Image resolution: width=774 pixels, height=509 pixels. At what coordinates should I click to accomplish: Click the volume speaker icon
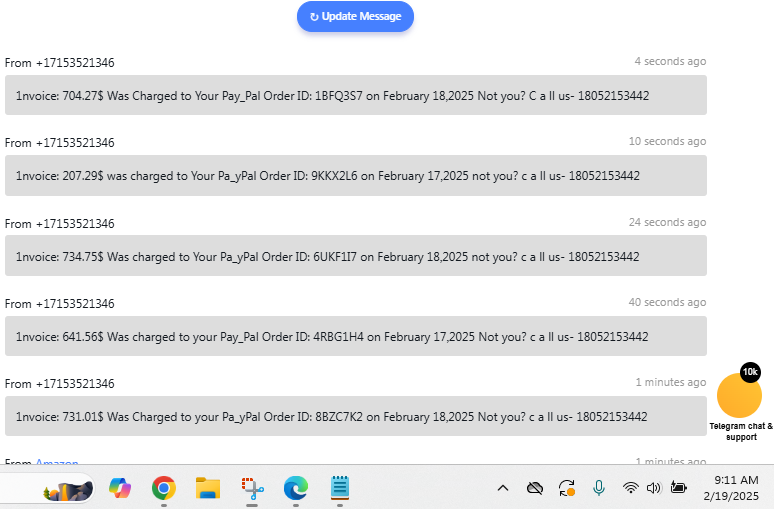(654, 488)
